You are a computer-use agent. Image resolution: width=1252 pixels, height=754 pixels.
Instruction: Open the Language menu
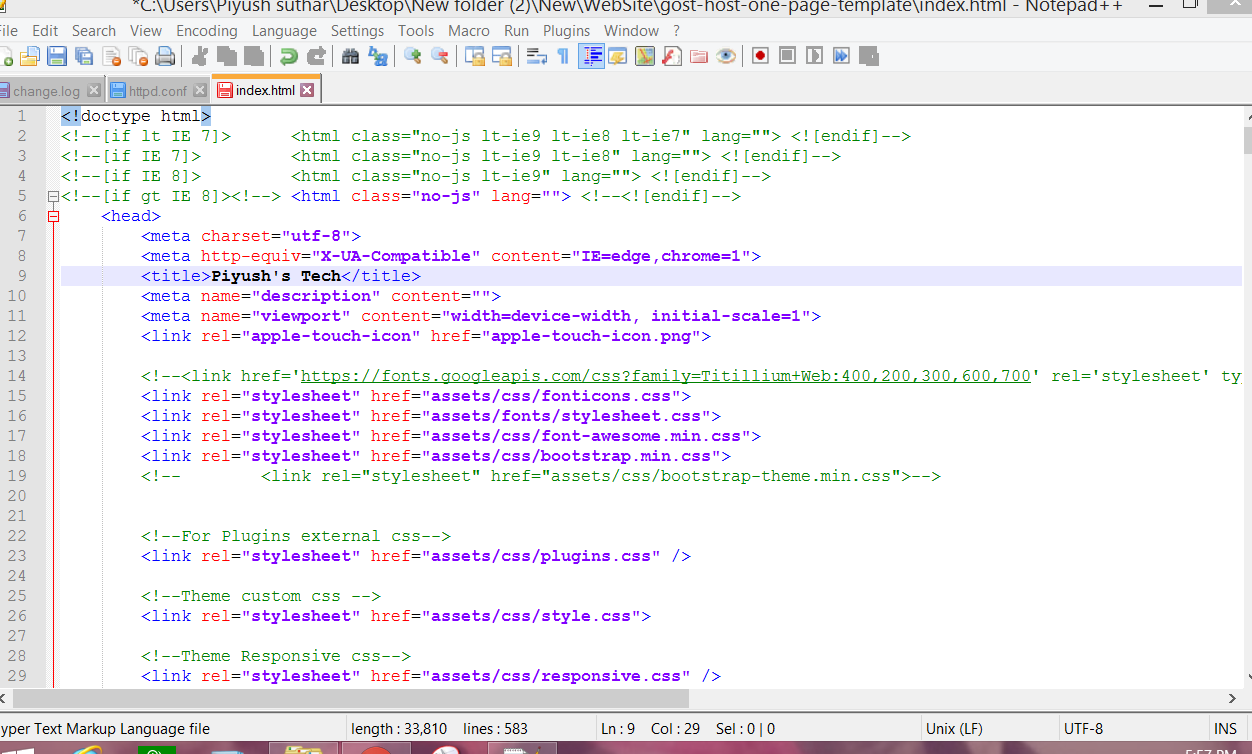[x=285, y=31]
